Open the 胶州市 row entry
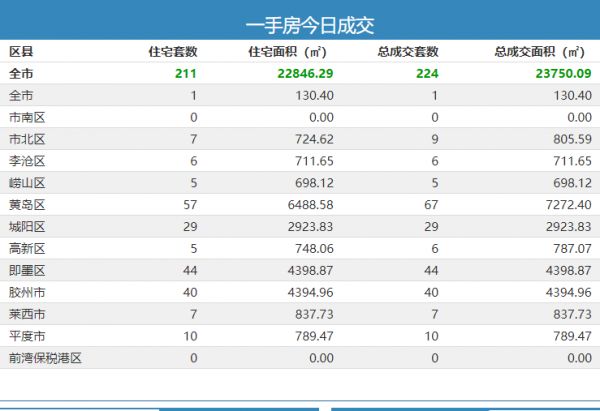The image size is (600, 411). pyautogui.click(x=26, y=292)
